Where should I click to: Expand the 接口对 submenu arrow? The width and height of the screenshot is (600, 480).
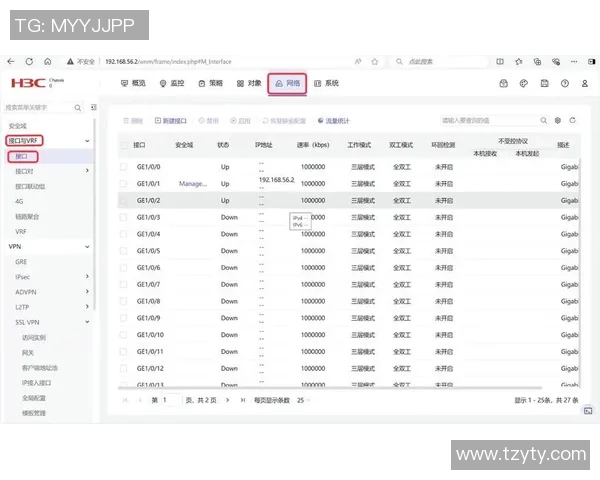tap(87, 171)
